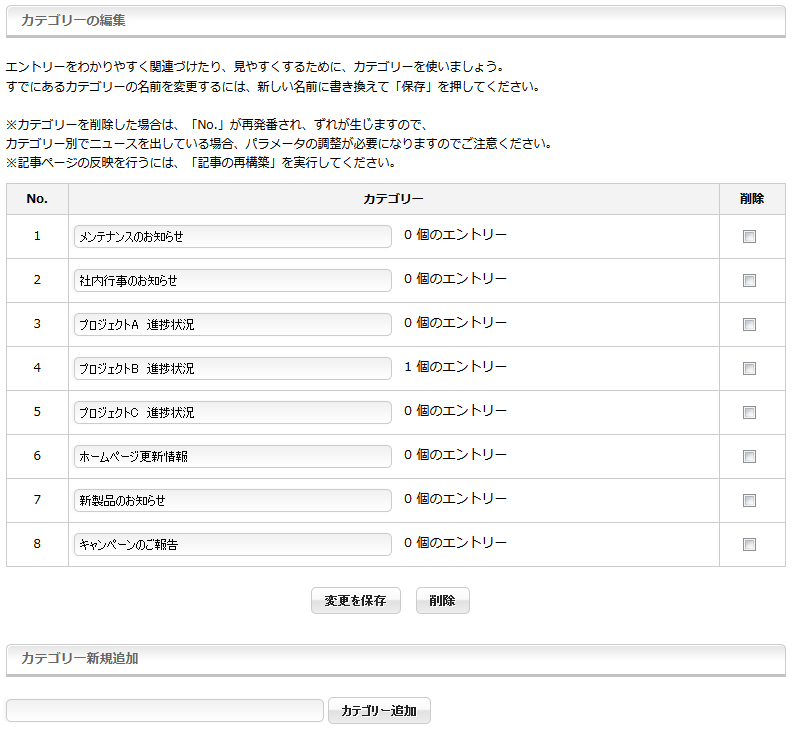Viewport: 794px width, 737px height.
Task: Click the 社内行事のお知らせ name field
Action: click(x=233, y=281)
